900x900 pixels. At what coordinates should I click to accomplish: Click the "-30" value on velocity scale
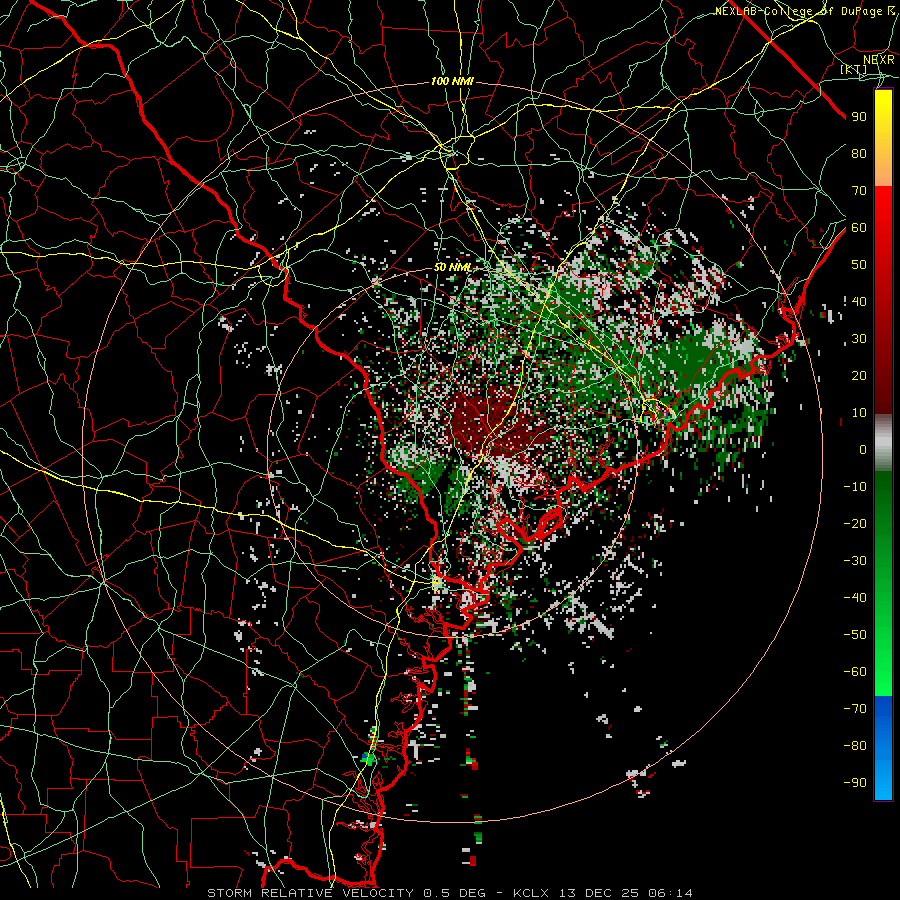point(855,561)
